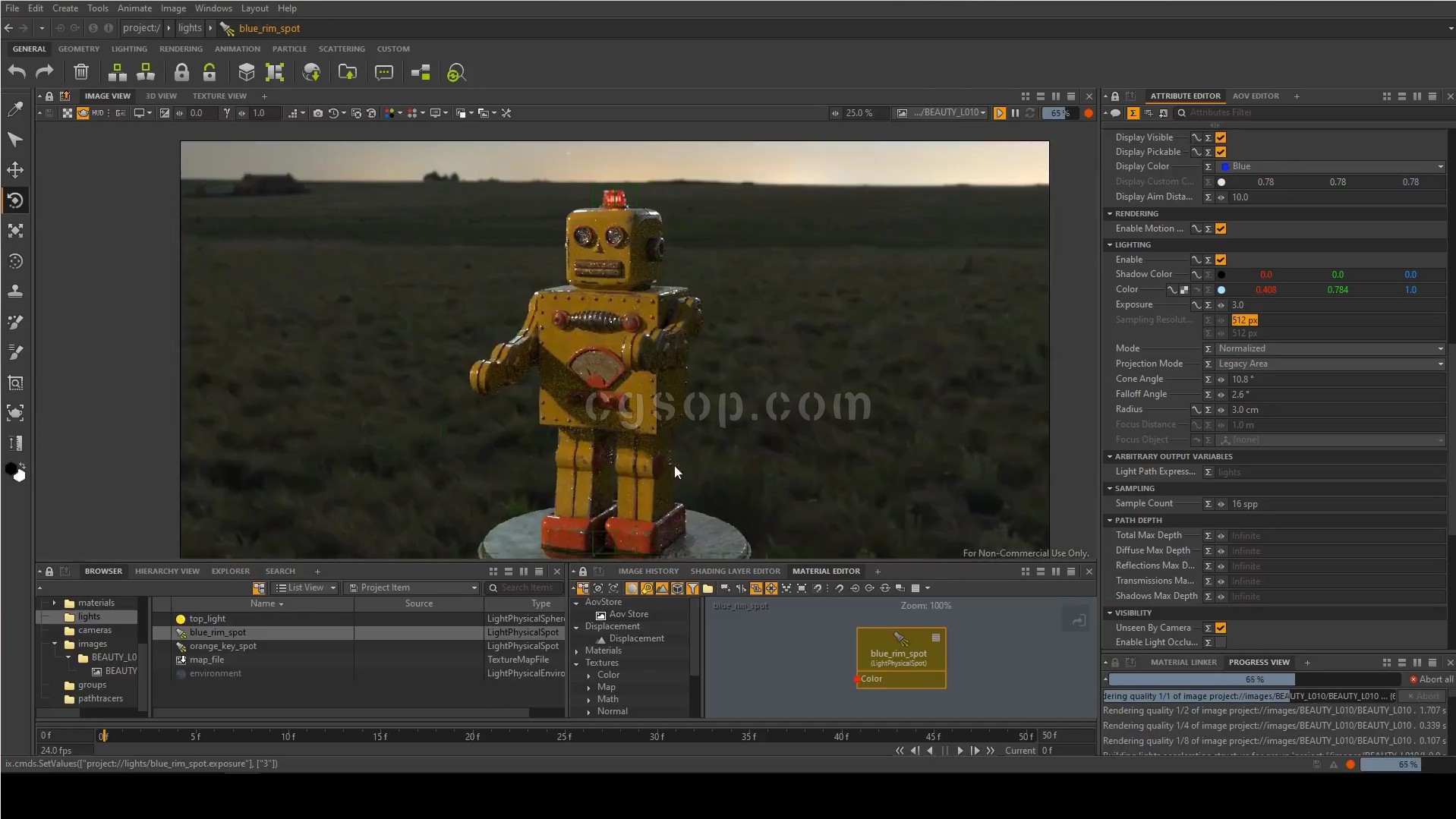Disable the lighting Enable checkbox
Viewport: 1456px width, 819px height.
click(1221, 260)
